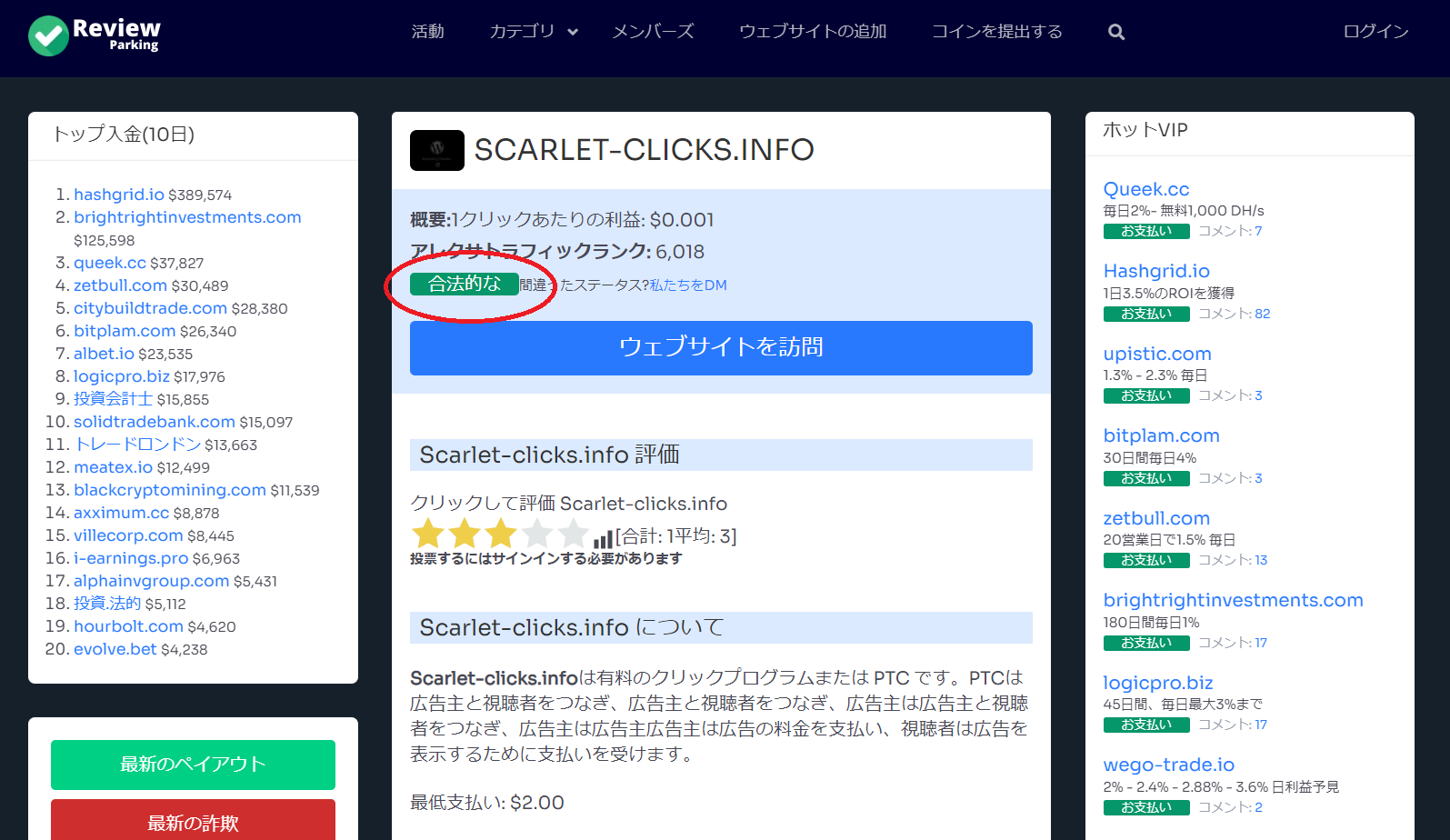1450x840 pixels.
Task: Open villecorp.com in the deposits list
Action: coord(128,535)
